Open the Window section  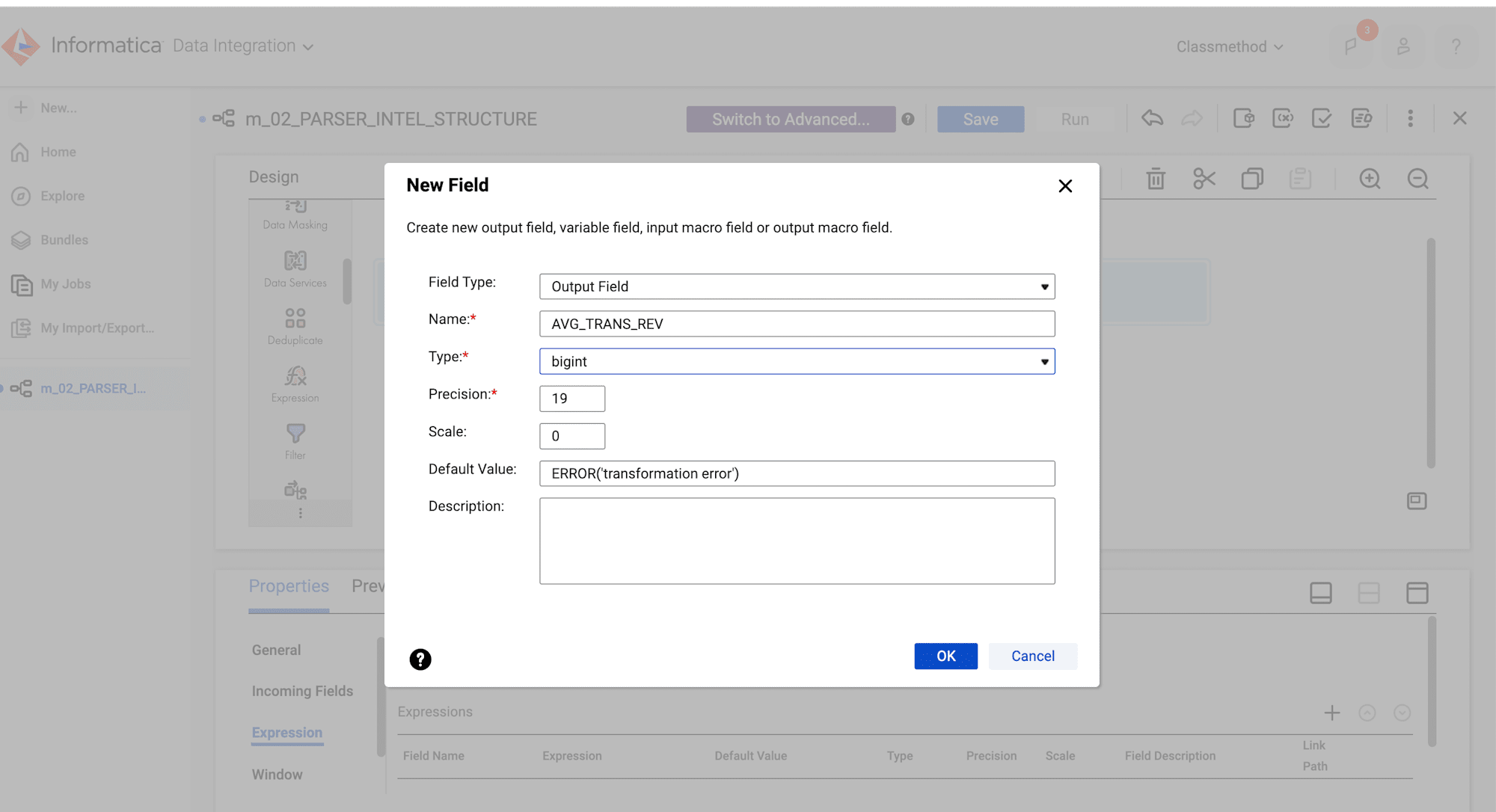point(277,775)
